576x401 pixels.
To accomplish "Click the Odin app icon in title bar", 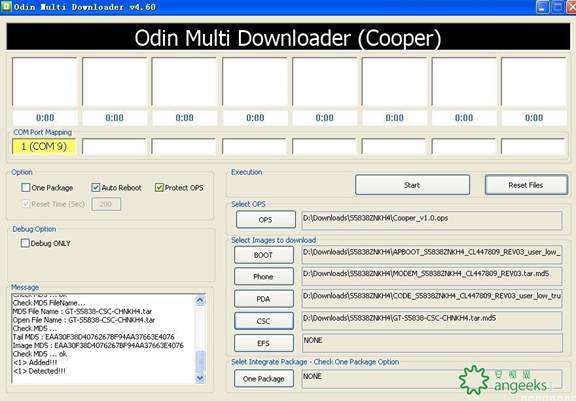I will (x=6, y=7).
